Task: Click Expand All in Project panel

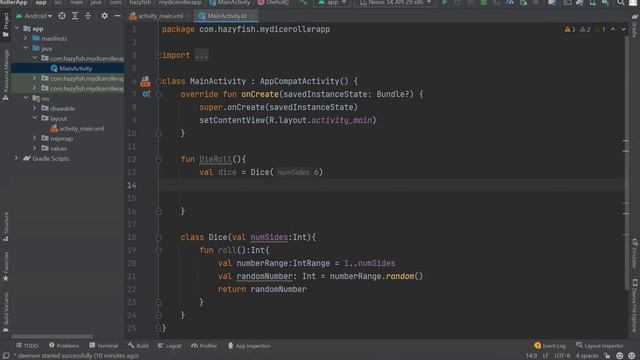Action: 75,16
